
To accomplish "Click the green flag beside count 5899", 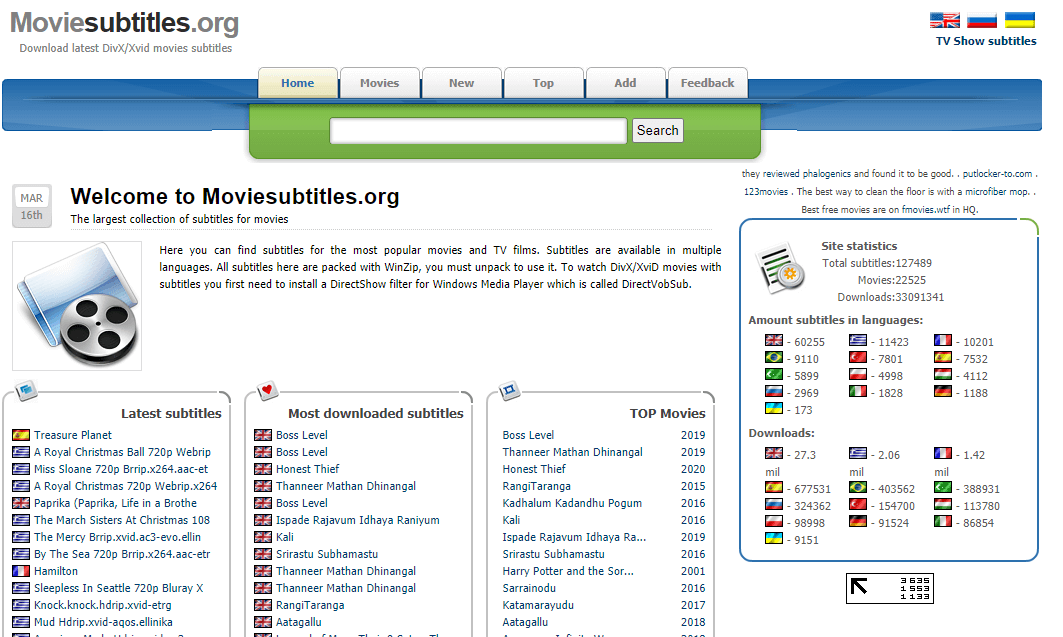I will [x=774, y=374].
